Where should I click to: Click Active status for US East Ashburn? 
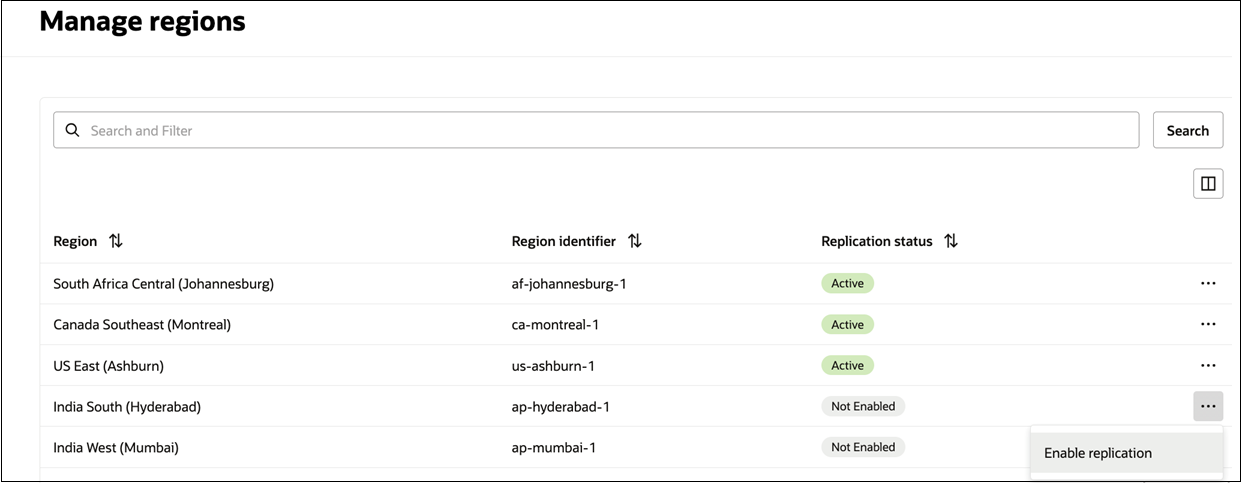click(x=847, y=366)
